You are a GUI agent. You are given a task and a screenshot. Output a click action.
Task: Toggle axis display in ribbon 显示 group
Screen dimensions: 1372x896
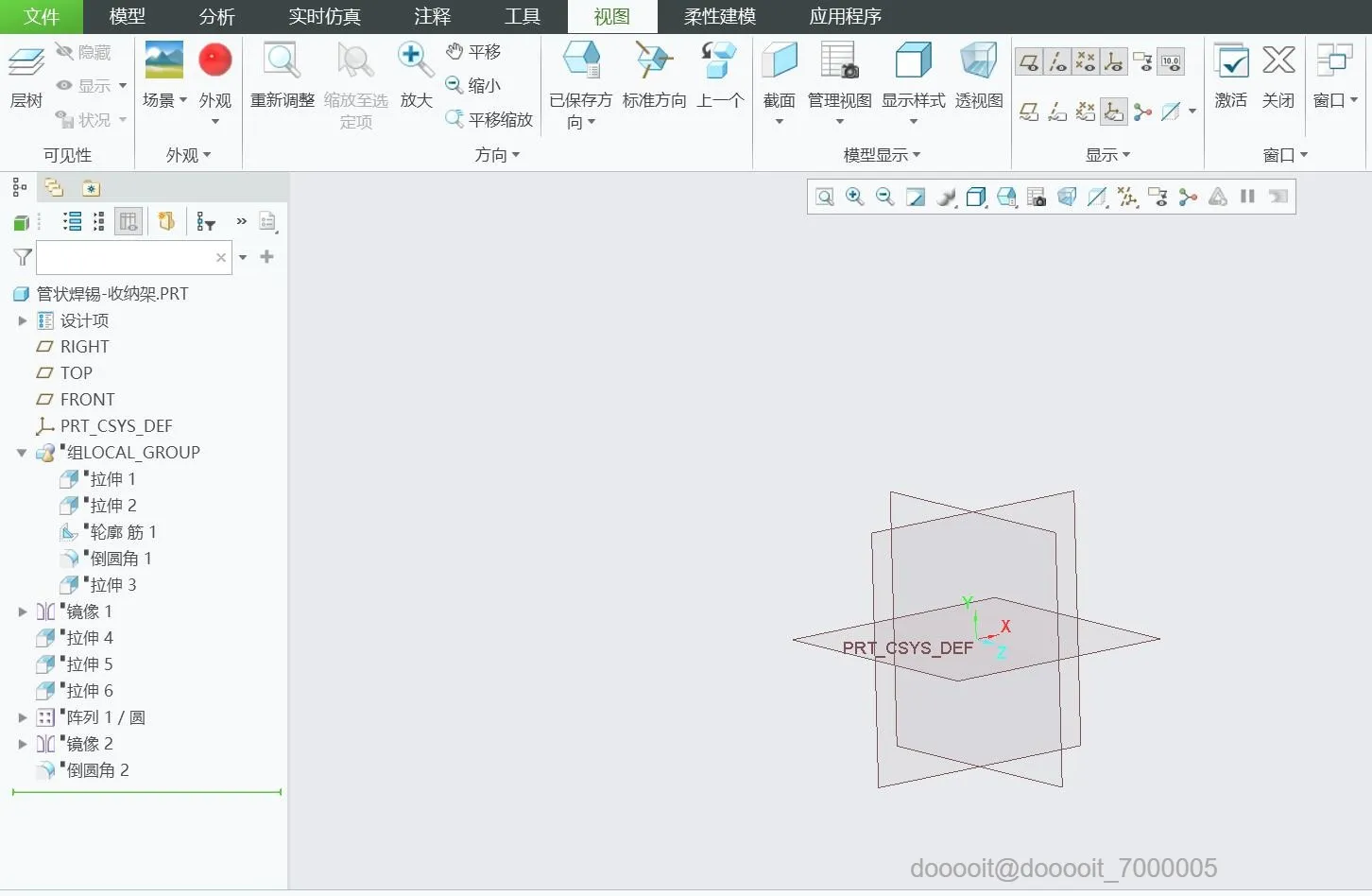pos(1057,62)
